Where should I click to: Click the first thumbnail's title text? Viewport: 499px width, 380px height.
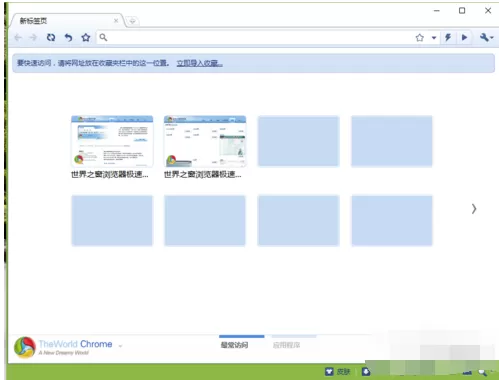tap(110, 174)
